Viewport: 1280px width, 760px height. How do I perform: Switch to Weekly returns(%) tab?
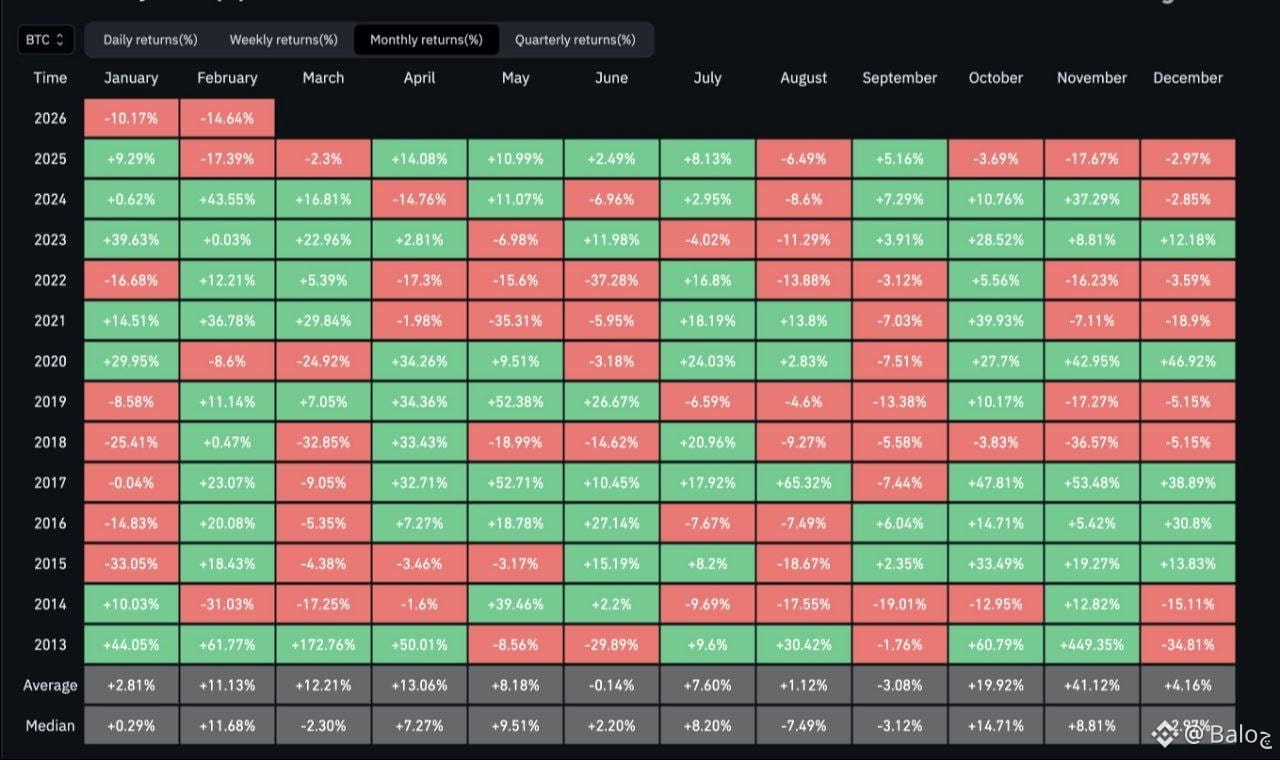pos(283,40)
